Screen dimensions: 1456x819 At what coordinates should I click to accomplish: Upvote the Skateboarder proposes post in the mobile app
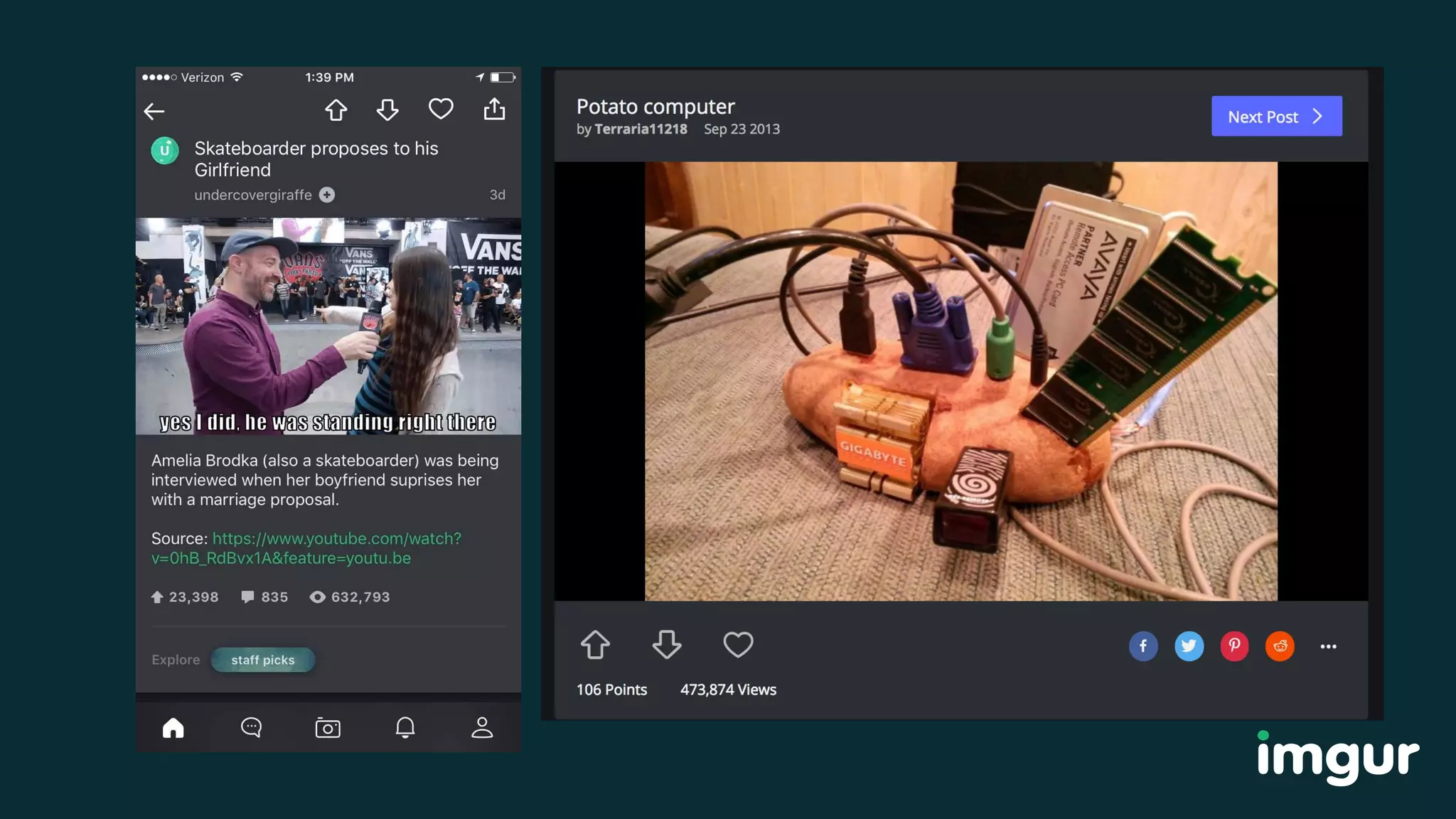click(336, 110)
